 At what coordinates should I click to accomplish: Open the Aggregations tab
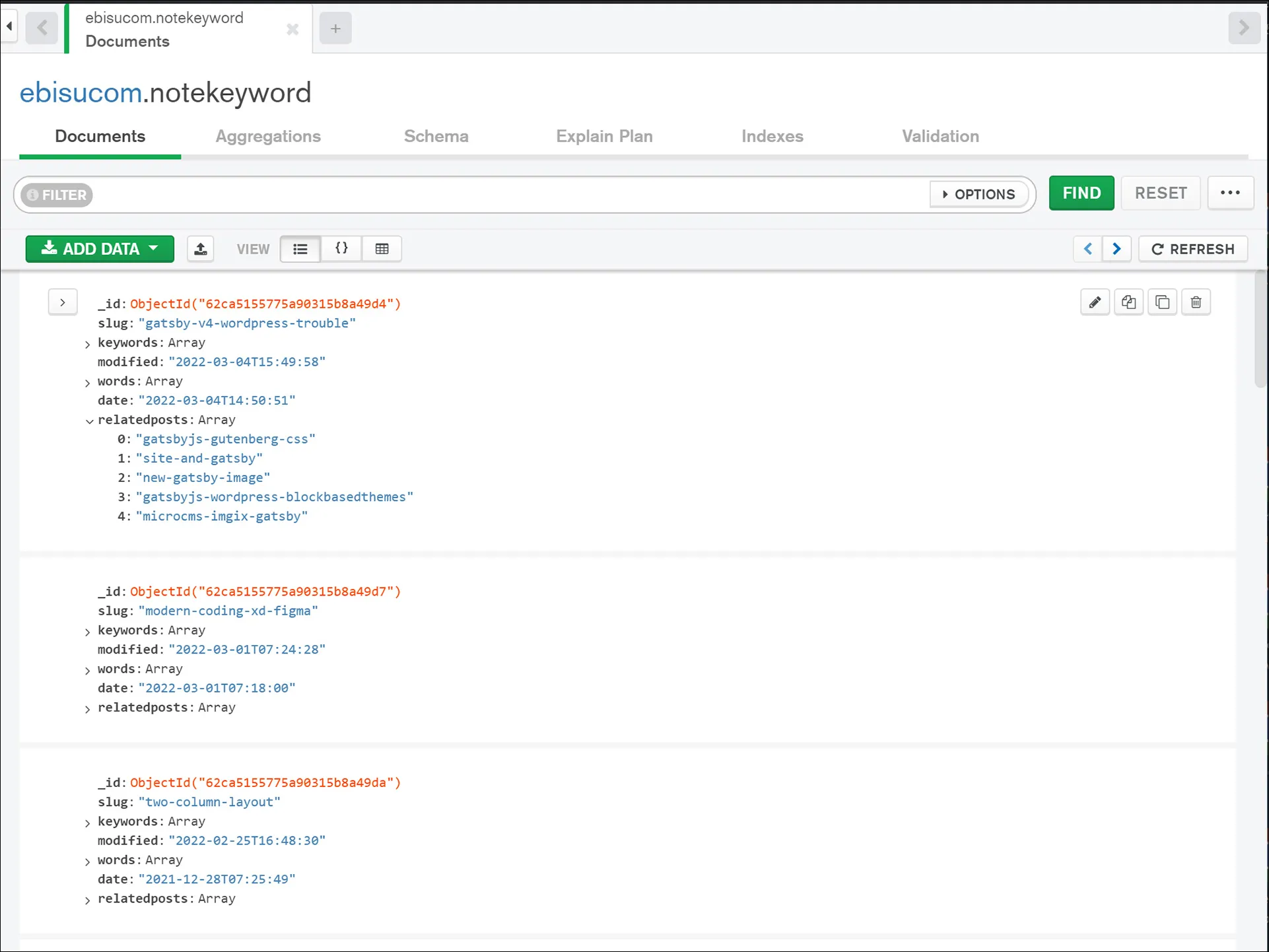coord(268,136)
